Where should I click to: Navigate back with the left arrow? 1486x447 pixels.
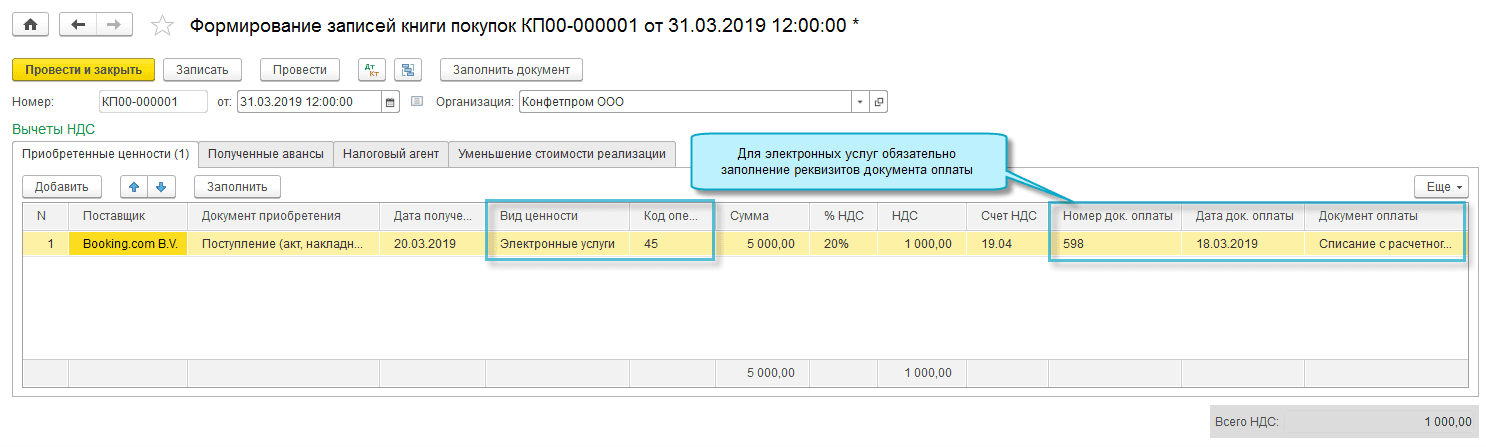tap(78, 25)
